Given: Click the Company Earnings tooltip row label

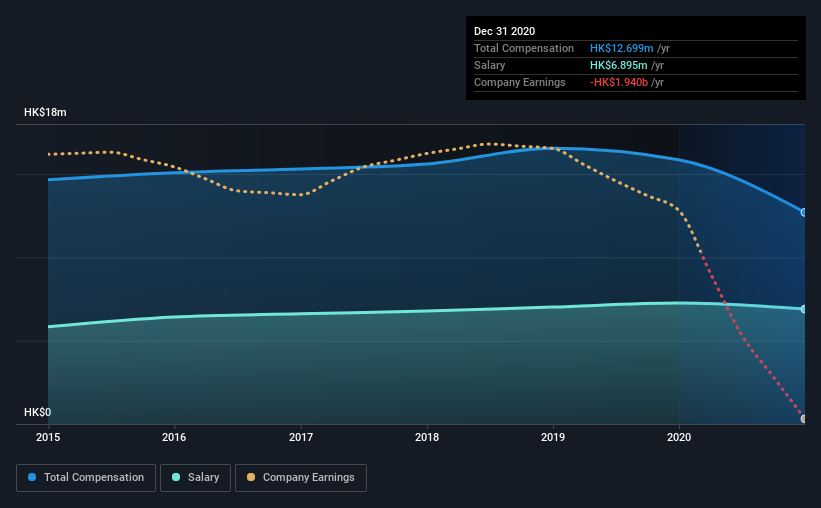Looking at the screenshot, I should (x=519, y=82).
